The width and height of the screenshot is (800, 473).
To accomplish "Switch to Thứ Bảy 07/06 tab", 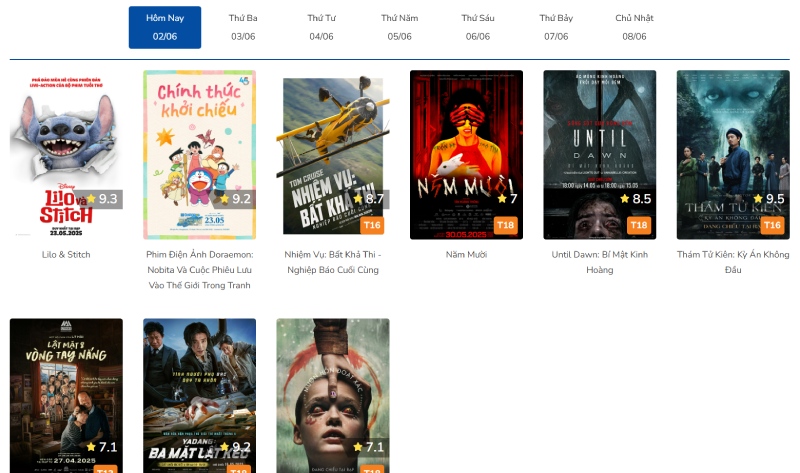I will pos(556,28).
